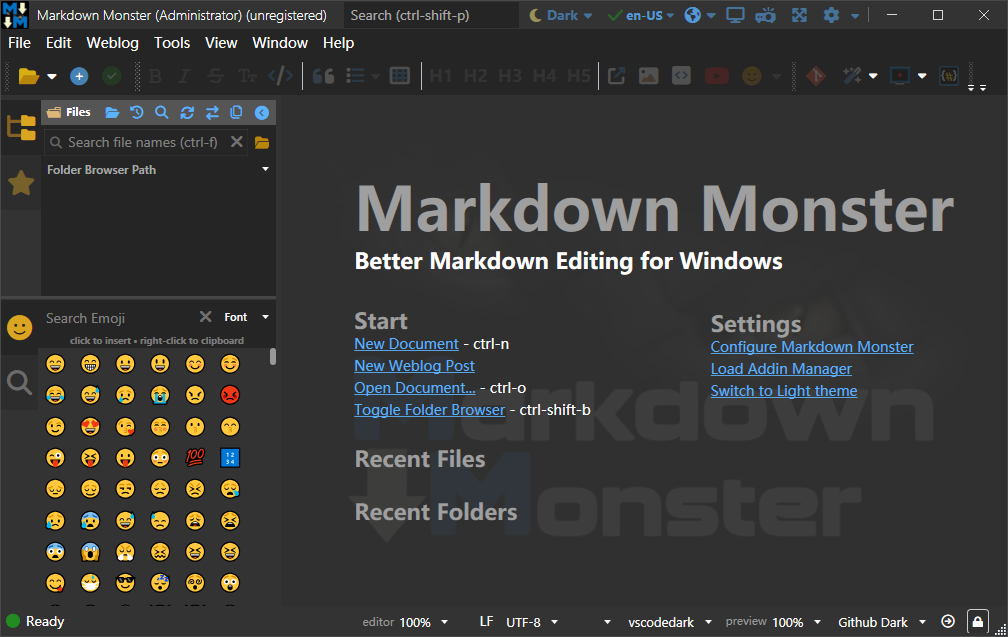Insert an image with the image toolbar icon
The height and width of the screenshot is (637, 1008).
[649, 75]
